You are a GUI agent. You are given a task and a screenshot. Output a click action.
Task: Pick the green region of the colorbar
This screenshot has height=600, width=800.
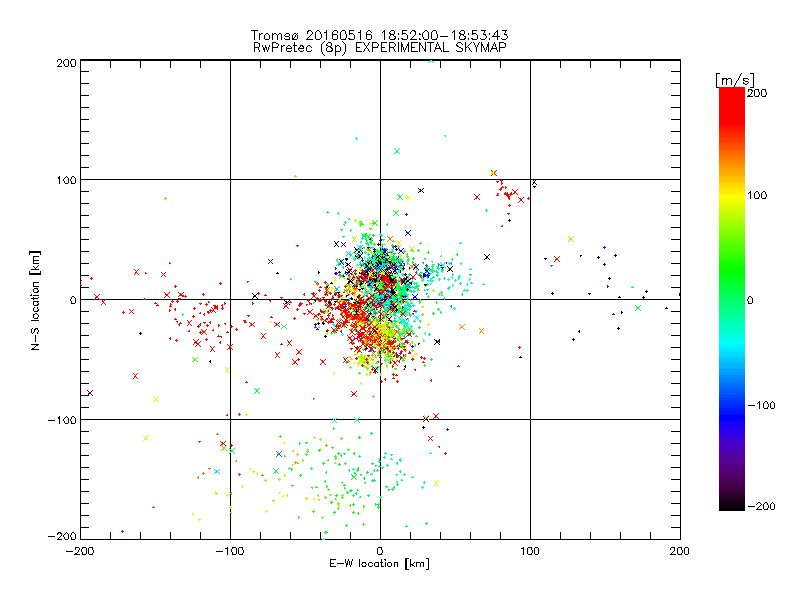coord(732,270)
